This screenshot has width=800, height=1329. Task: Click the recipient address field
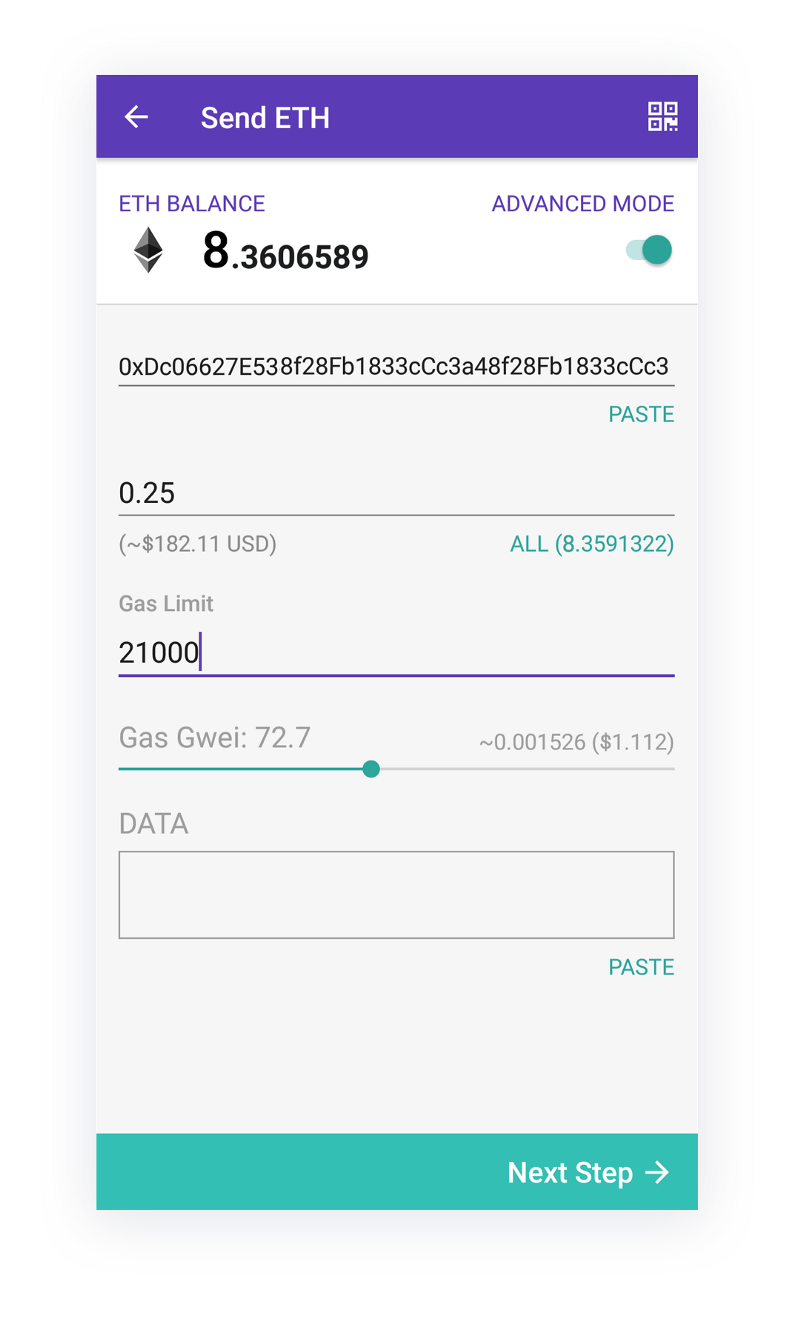pos(394,366)
